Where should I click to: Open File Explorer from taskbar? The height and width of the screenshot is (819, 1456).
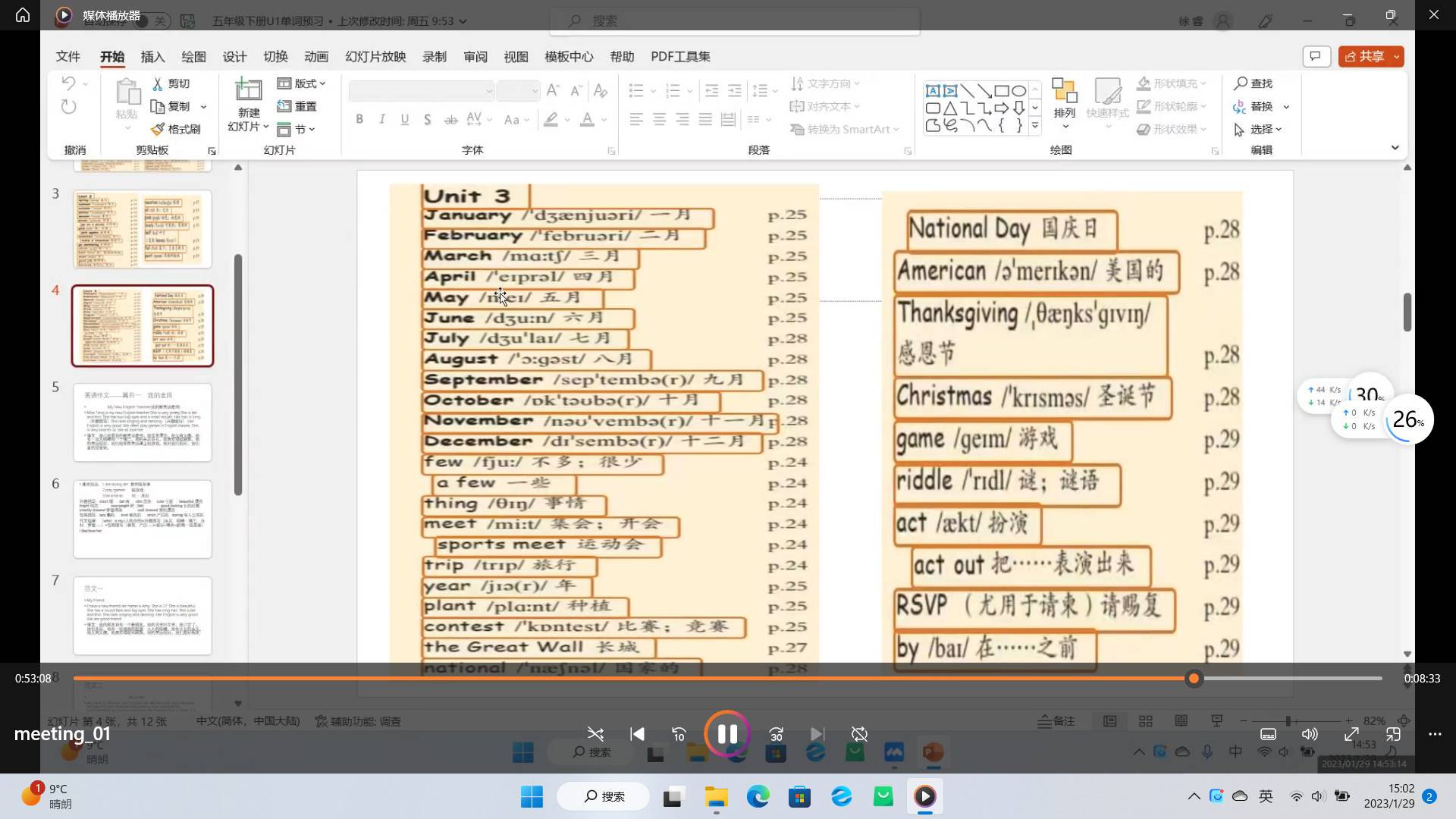pos(717,796)
